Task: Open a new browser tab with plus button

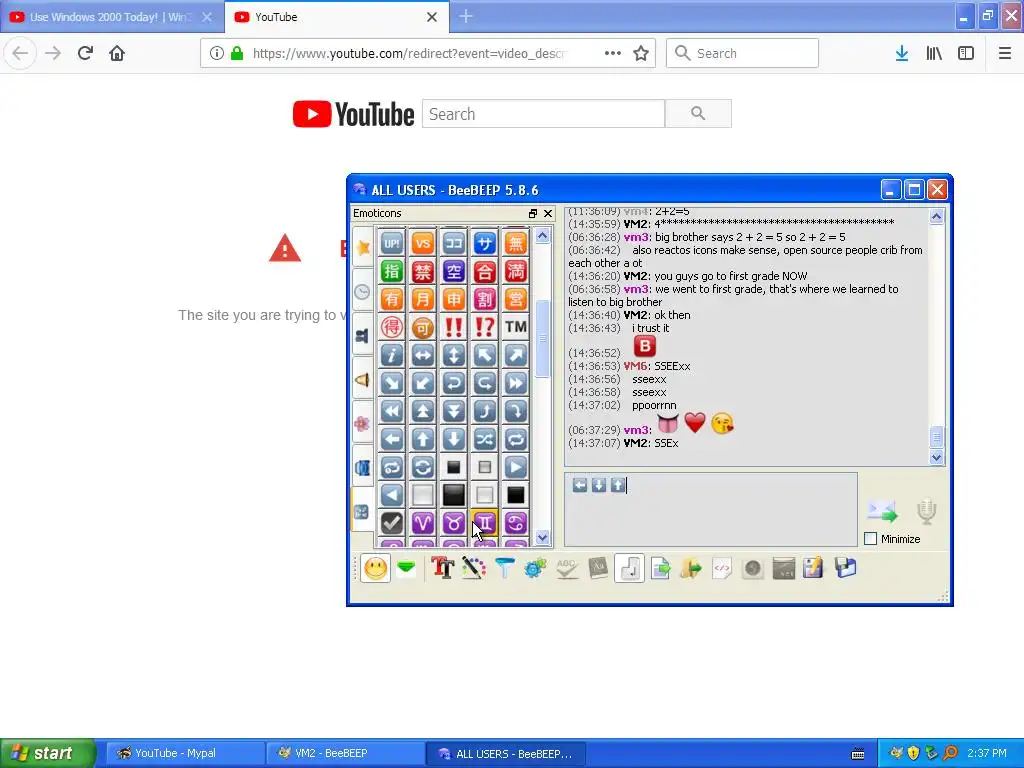Action: click(466, 16)
